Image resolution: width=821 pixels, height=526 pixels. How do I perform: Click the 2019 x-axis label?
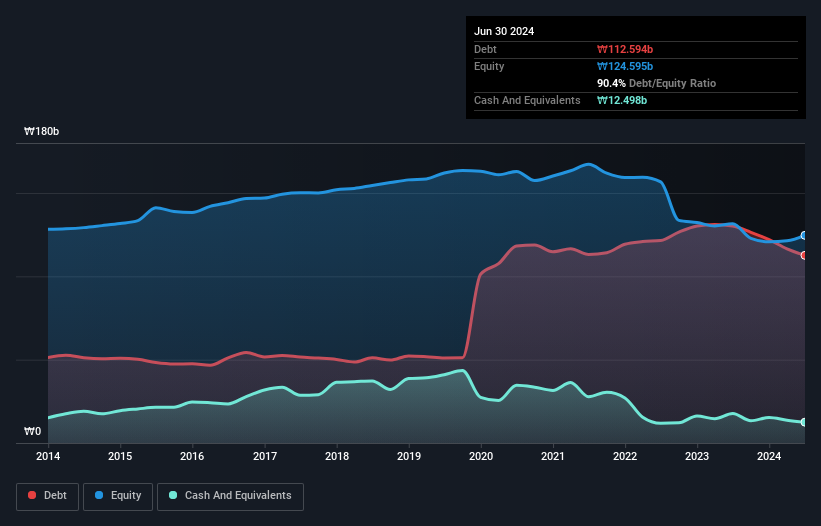tap(409, 456)
